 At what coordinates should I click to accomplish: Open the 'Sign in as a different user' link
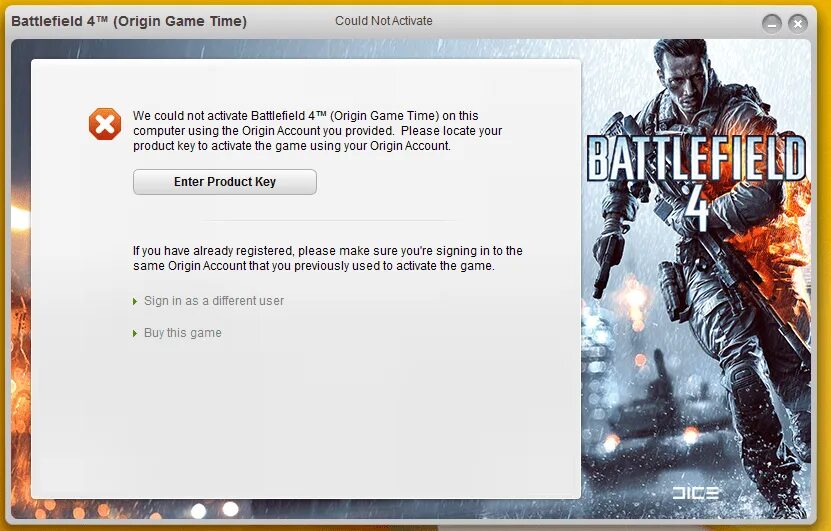pyautogui.click(x=214, y=301)
